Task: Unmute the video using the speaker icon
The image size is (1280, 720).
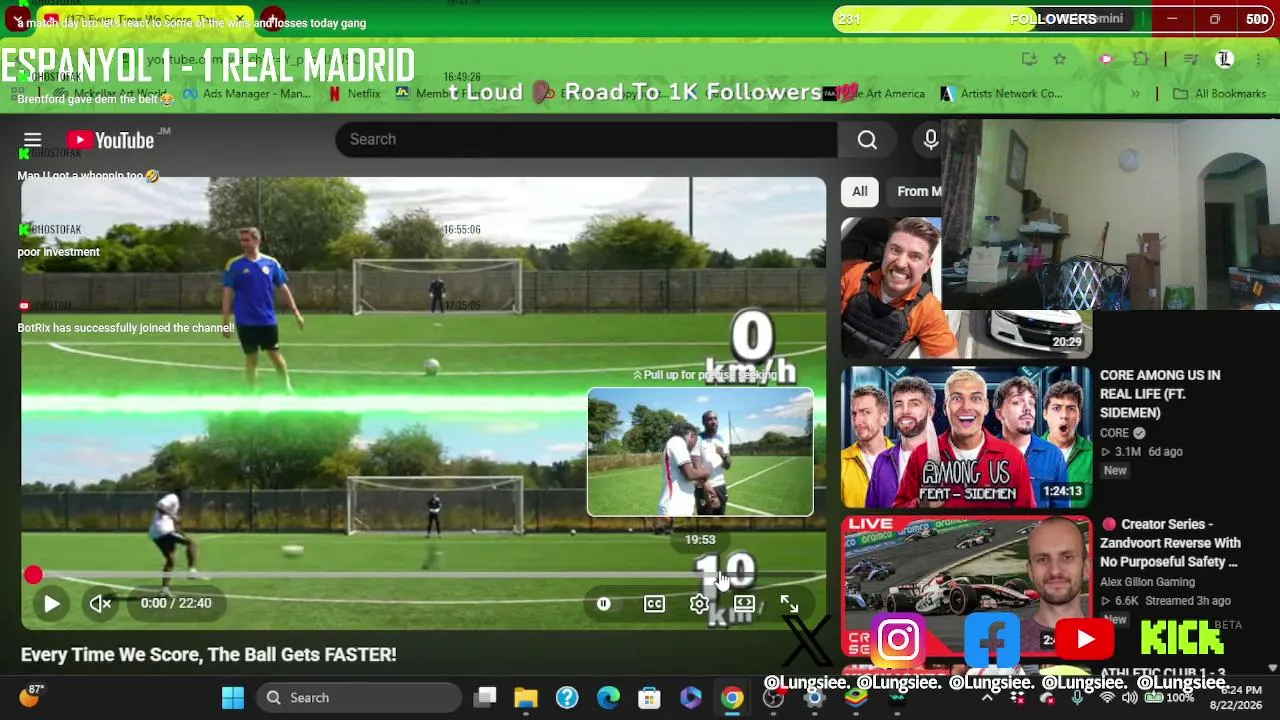Action: [100, 603]
